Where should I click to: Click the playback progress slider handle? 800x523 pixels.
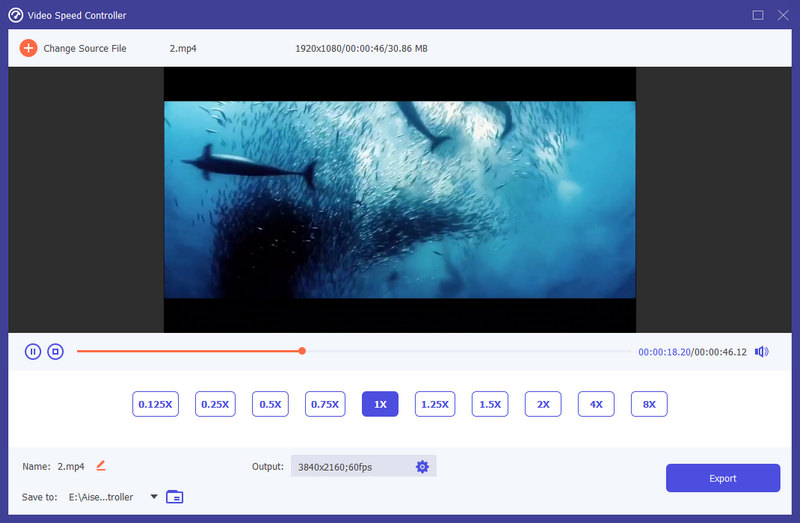pos(302,351)
